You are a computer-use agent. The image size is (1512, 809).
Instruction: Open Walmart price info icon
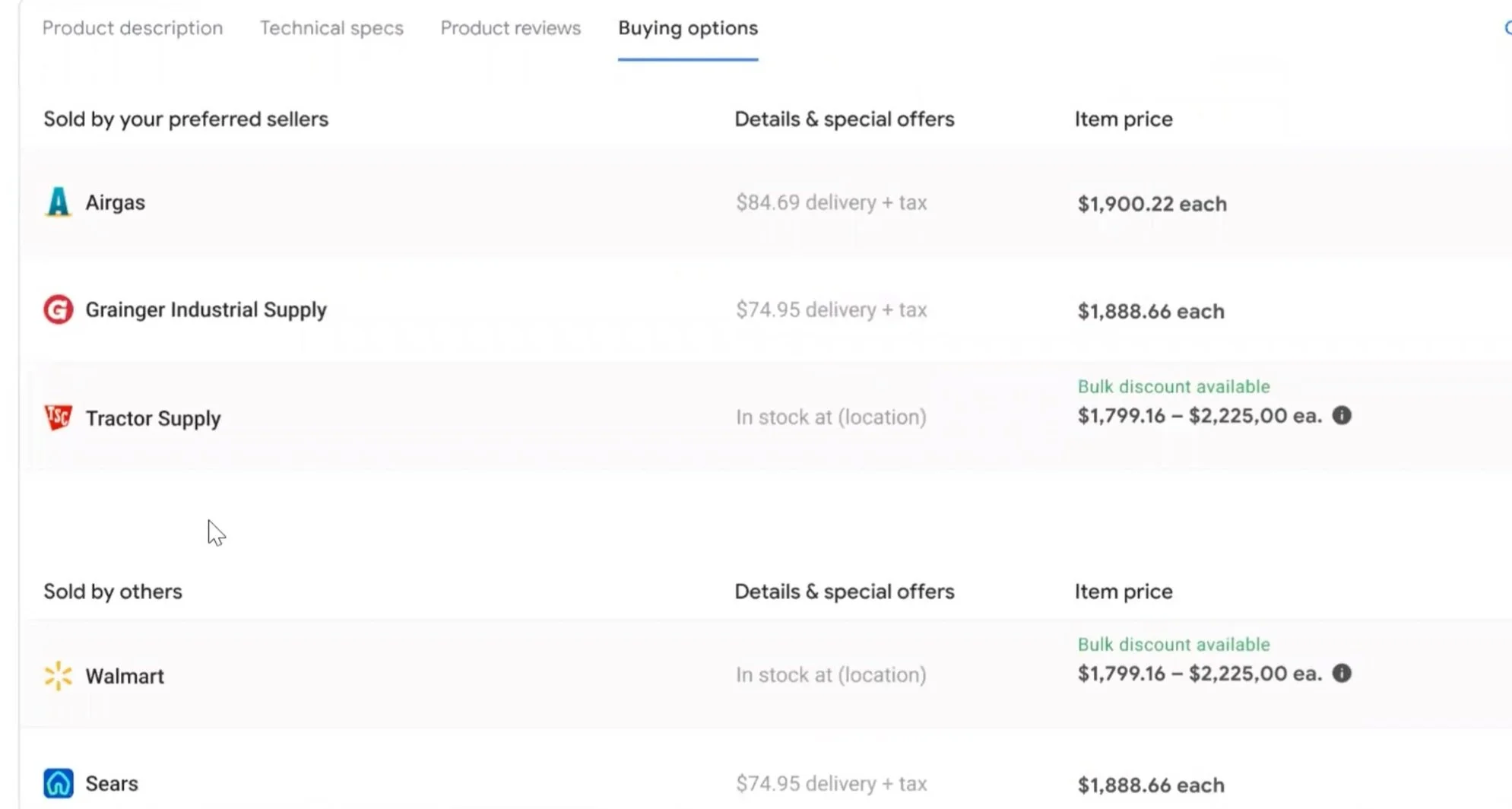coord(1342,673)
